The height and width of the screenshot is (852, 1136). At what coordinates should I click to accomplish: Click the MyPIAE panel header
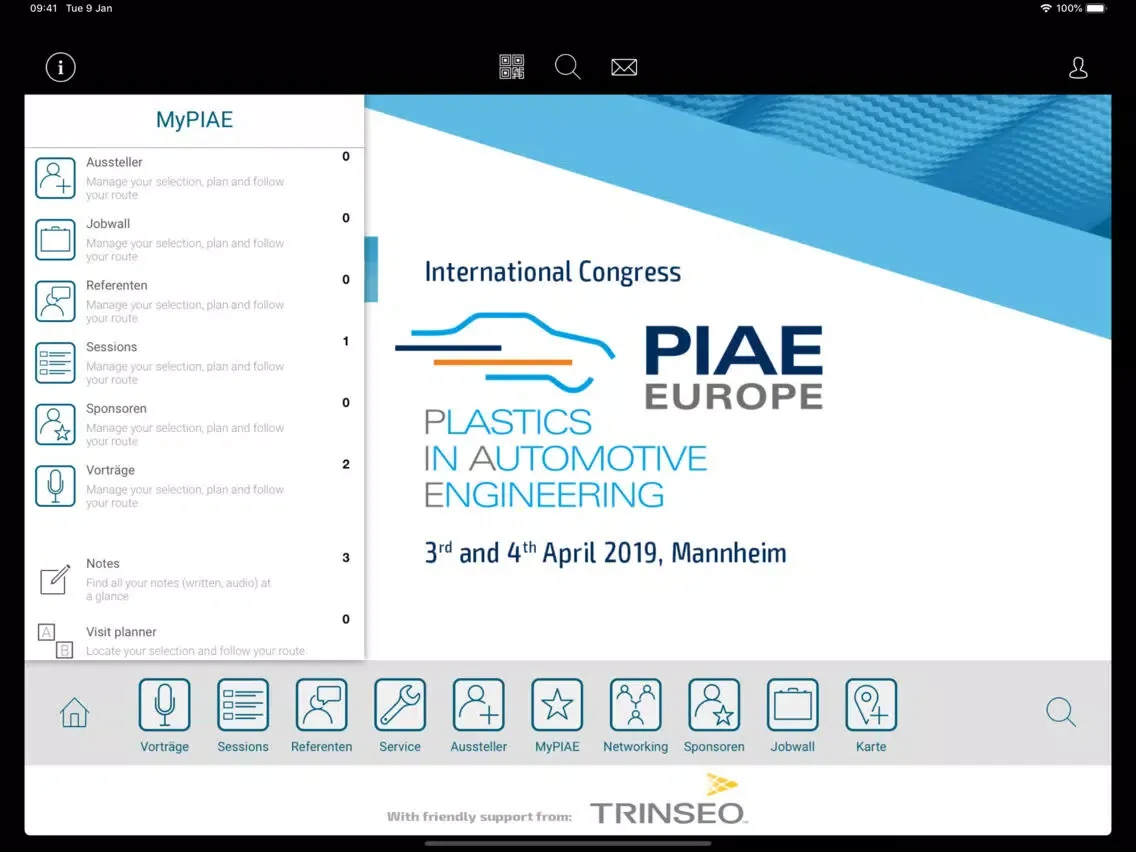point(194,120)
